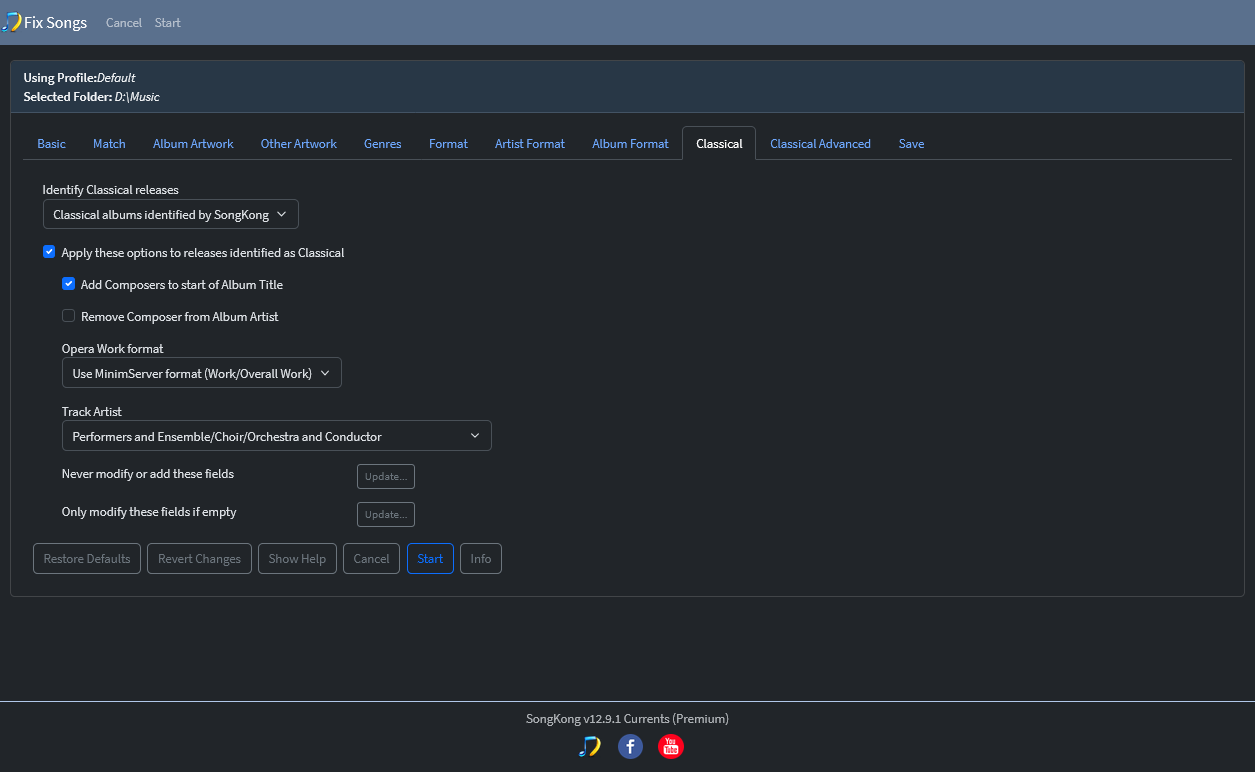Switch to the Match tab
Screen dimensions: 1255x772
click(109, 144)
